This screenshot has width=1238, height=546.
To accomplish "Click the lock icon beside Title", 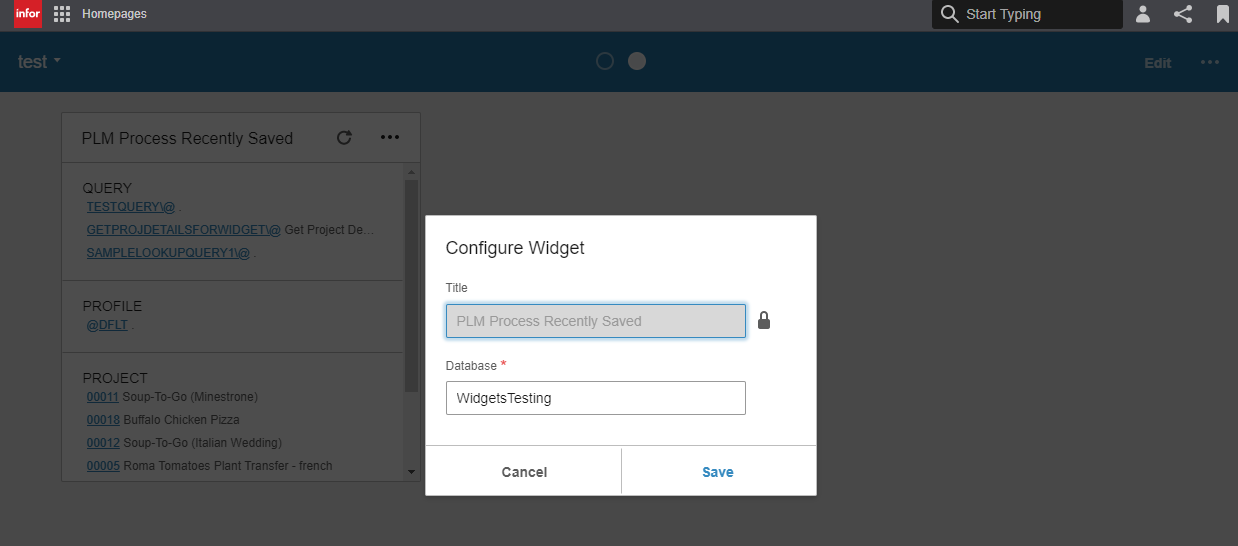I will 764,320.
